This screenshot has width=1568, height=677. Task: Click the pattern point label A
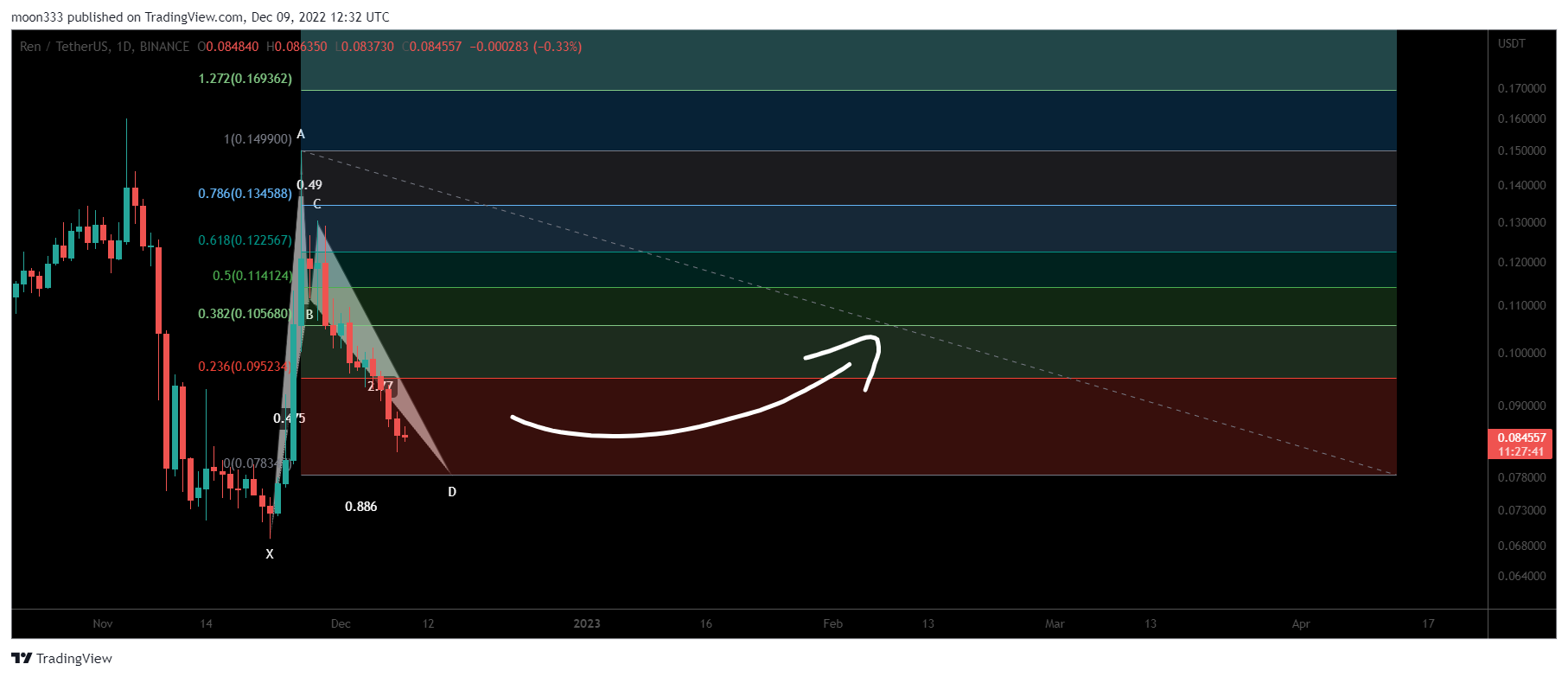pyautogui.click(x=301, y=134)
